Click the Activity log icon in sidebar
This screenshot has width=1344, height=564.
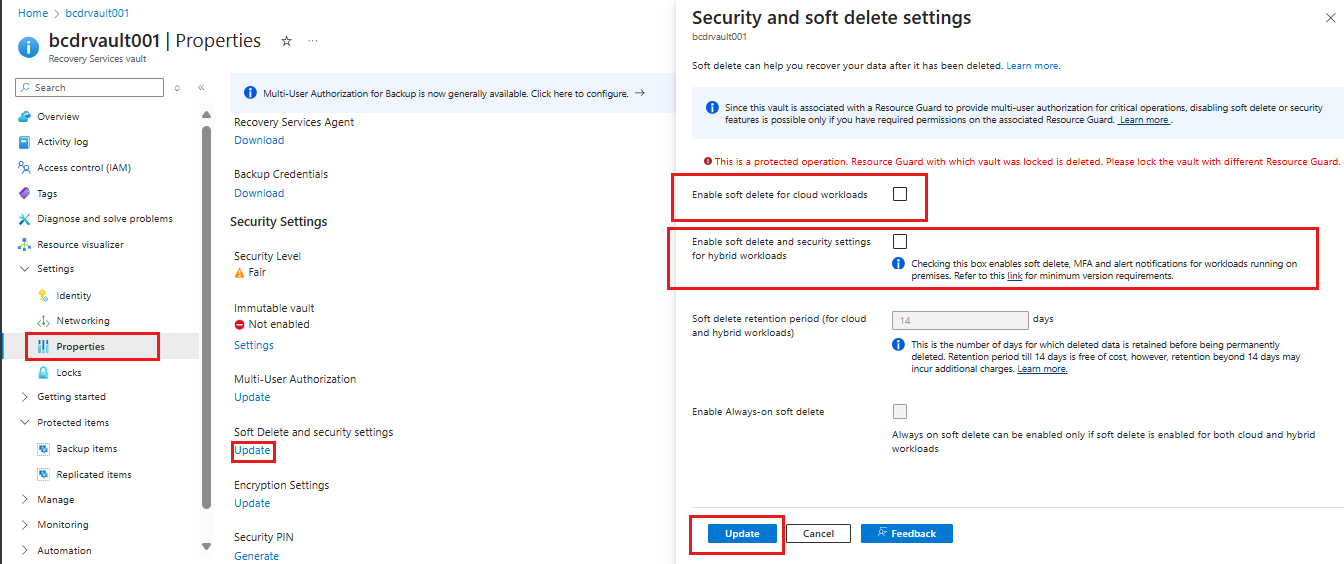tap(25, 142)
